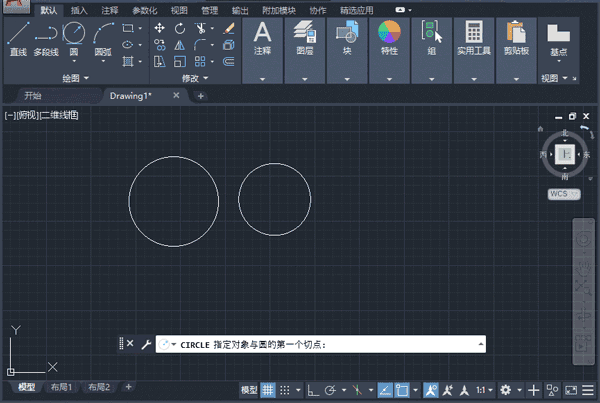Switch to the 插入 (Insert) ribbon tab
This screenshot has width=600, height=403.
pos(78,9)
